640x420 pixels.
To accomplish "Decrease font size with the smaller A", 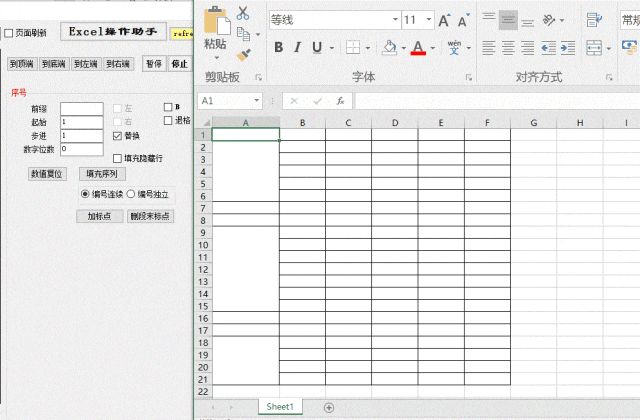I will (x=464, y=20).
